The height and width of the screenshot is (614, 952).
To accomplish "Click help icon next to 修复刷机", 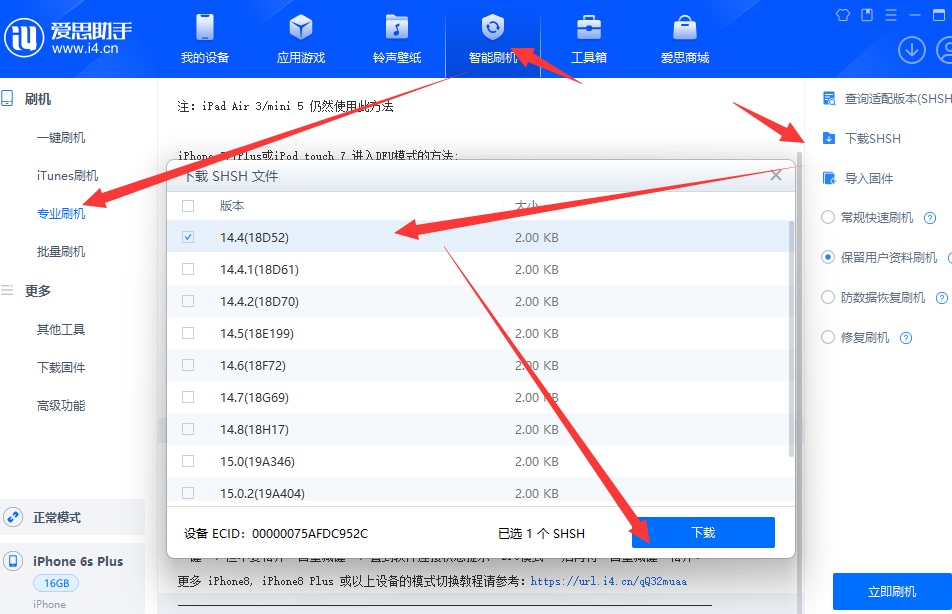I will 906,338.
